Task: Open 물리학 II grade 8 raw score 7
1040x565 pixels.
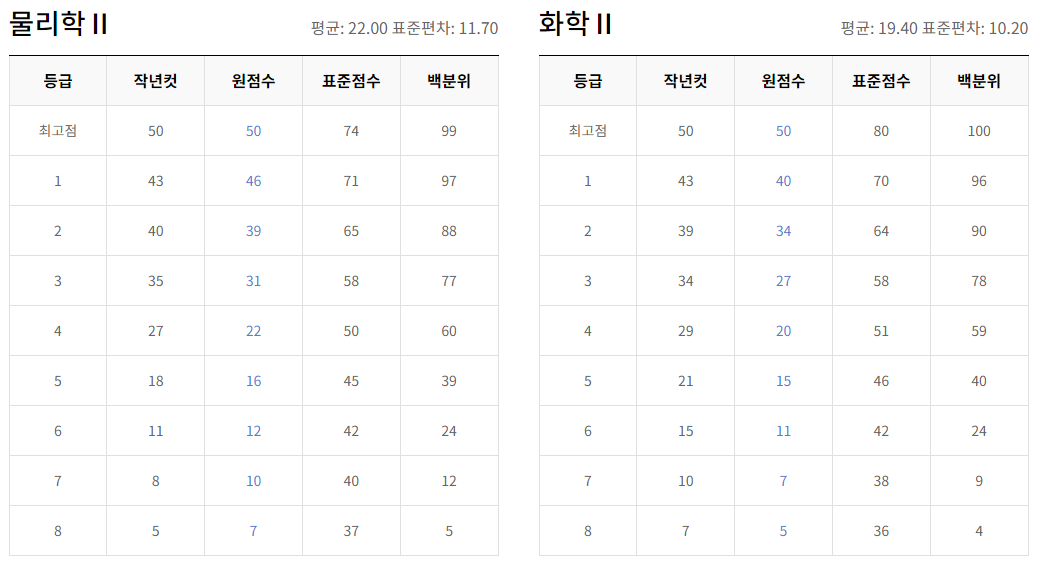Action: (x=253, y=531)
